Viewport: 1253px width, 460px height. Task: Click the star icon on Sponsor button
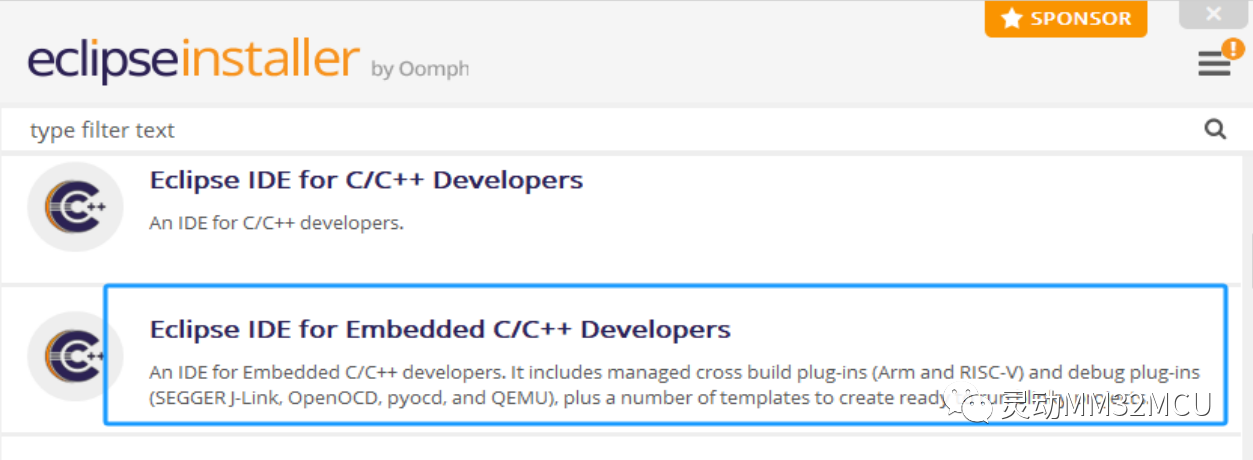click(1012, 19)
